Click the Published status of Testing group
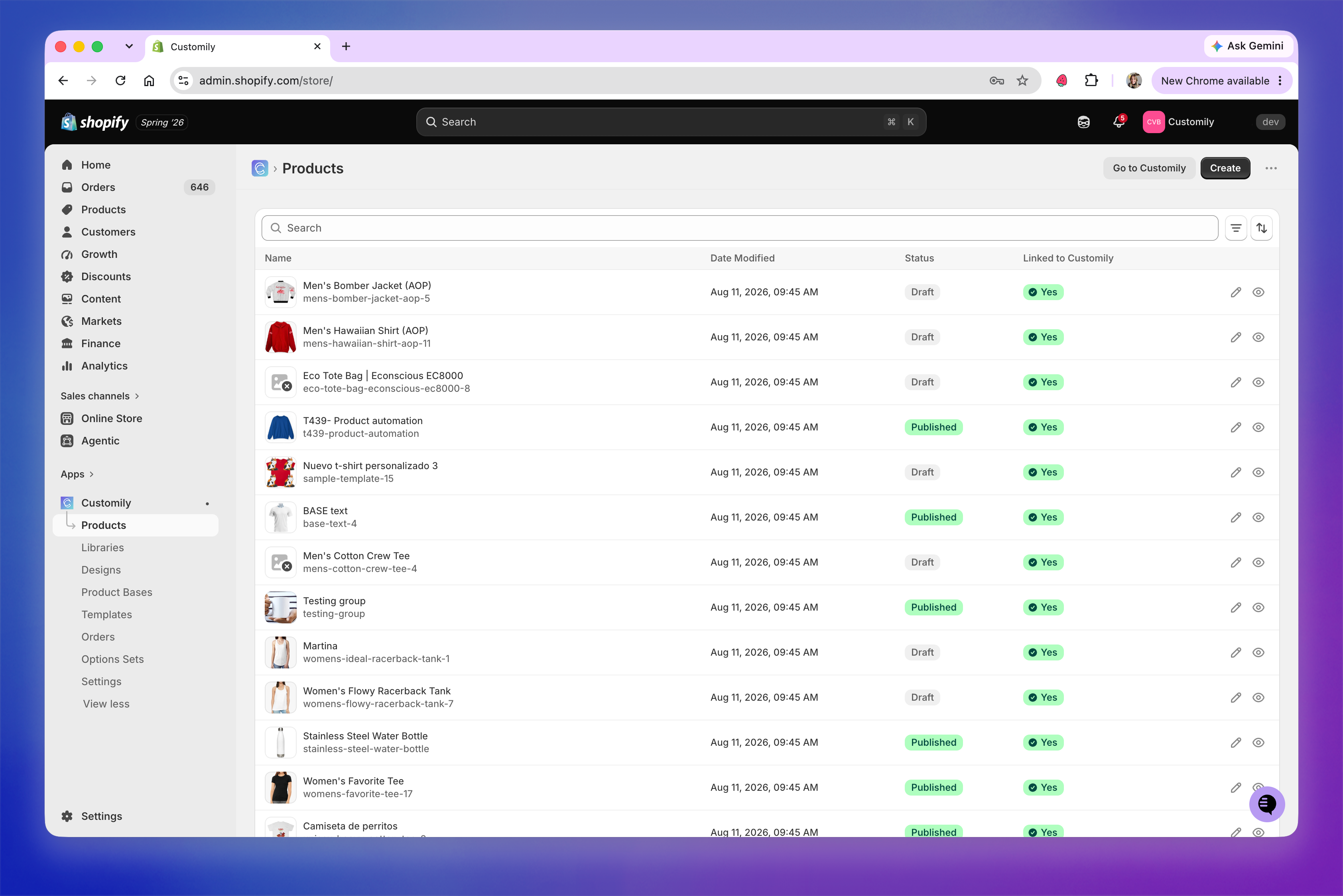The image size is (1343, 896). click(x=933, y=607)
